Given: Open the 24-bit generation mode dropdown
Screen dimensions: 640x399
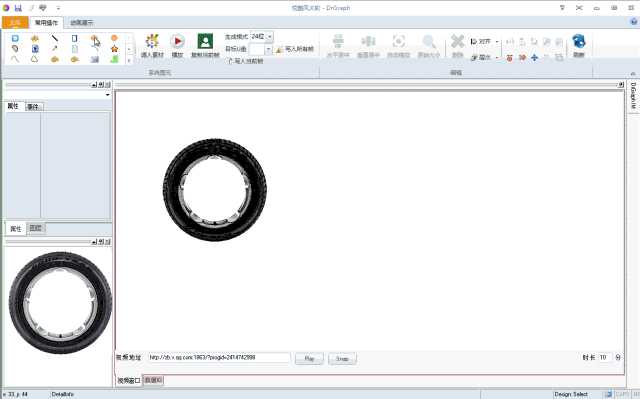Looking at the screenshot, I should click(269, 37).
